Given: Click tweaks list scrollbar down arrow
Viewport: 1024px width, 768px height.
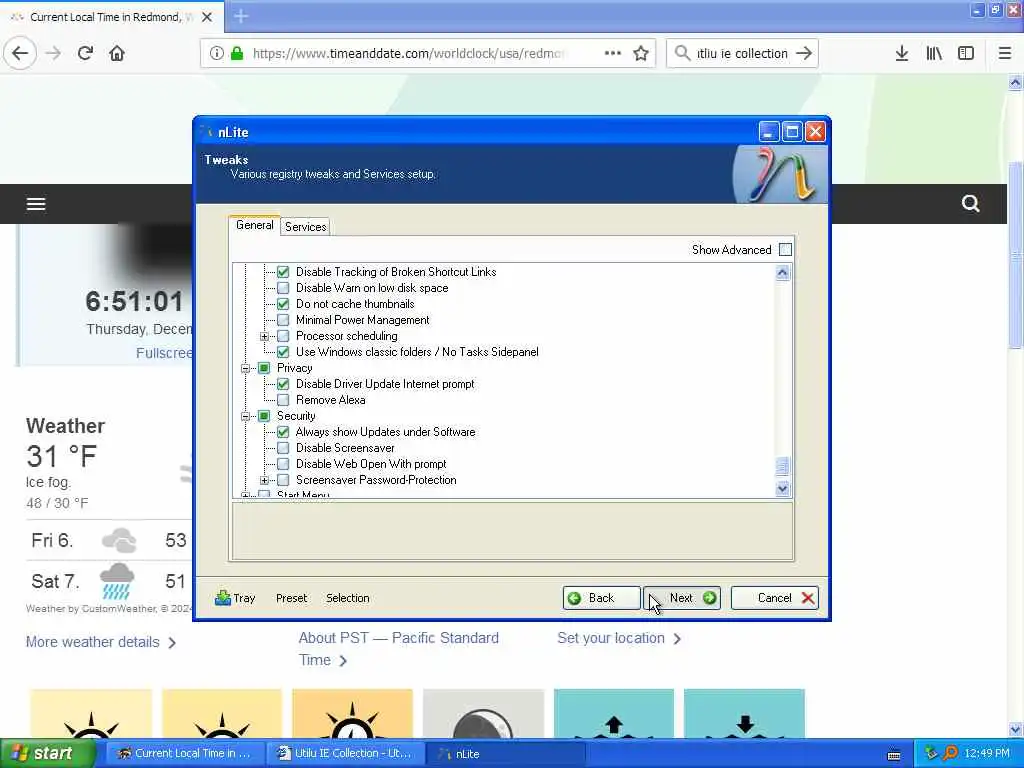Looking at the screenshot, I should (782, 488).
